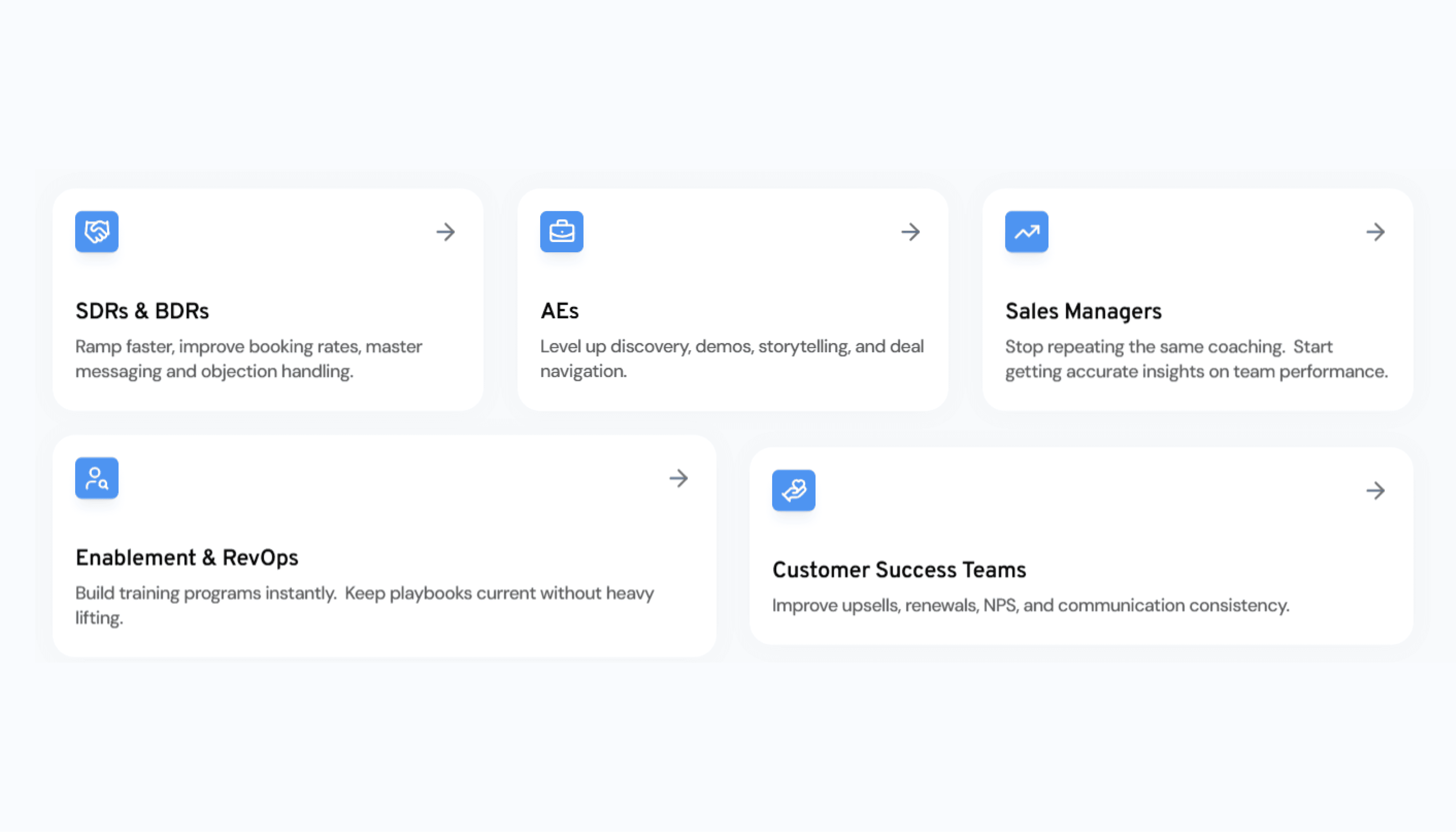Select the Customer Success Teams heading
The width and height of the screenshot is (1456, 832).
point(899,570)
